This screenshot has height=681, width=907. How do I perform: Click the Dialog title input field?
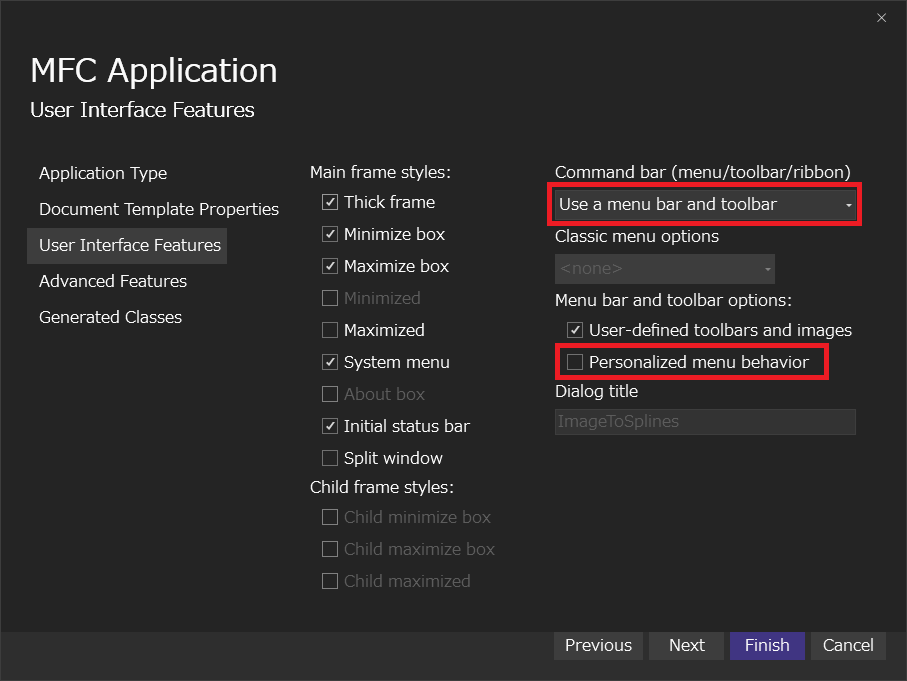[x=705, y=421]
